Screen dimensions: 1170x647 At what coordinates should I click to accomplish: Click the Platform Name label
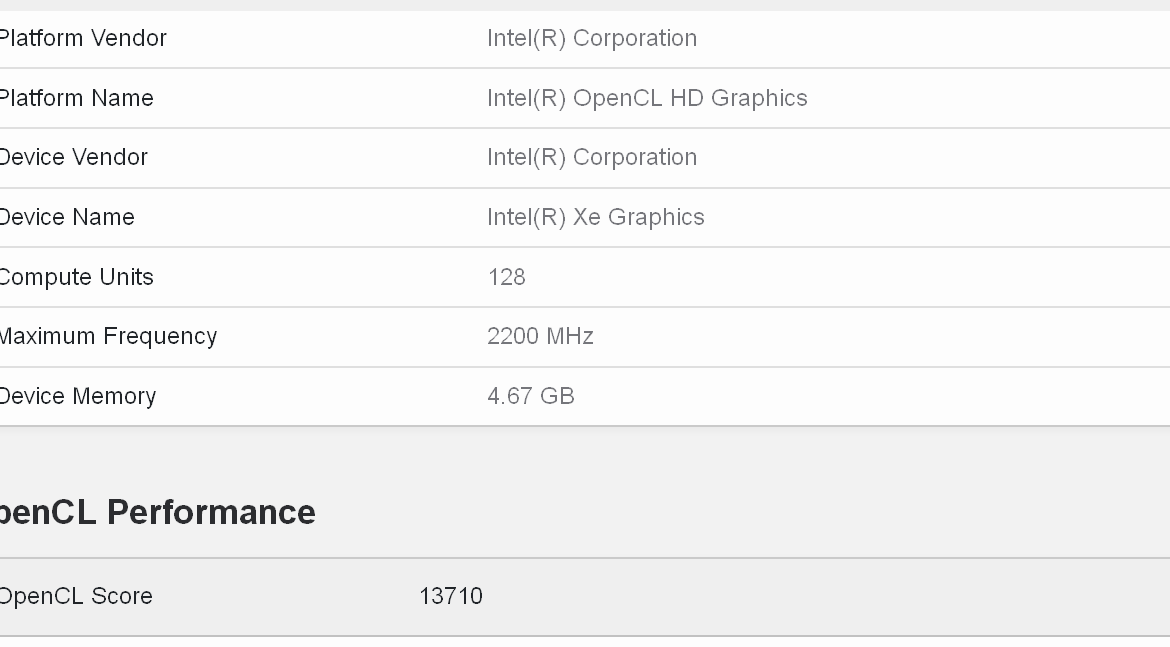pyautogui.click(x=76, y=98)
